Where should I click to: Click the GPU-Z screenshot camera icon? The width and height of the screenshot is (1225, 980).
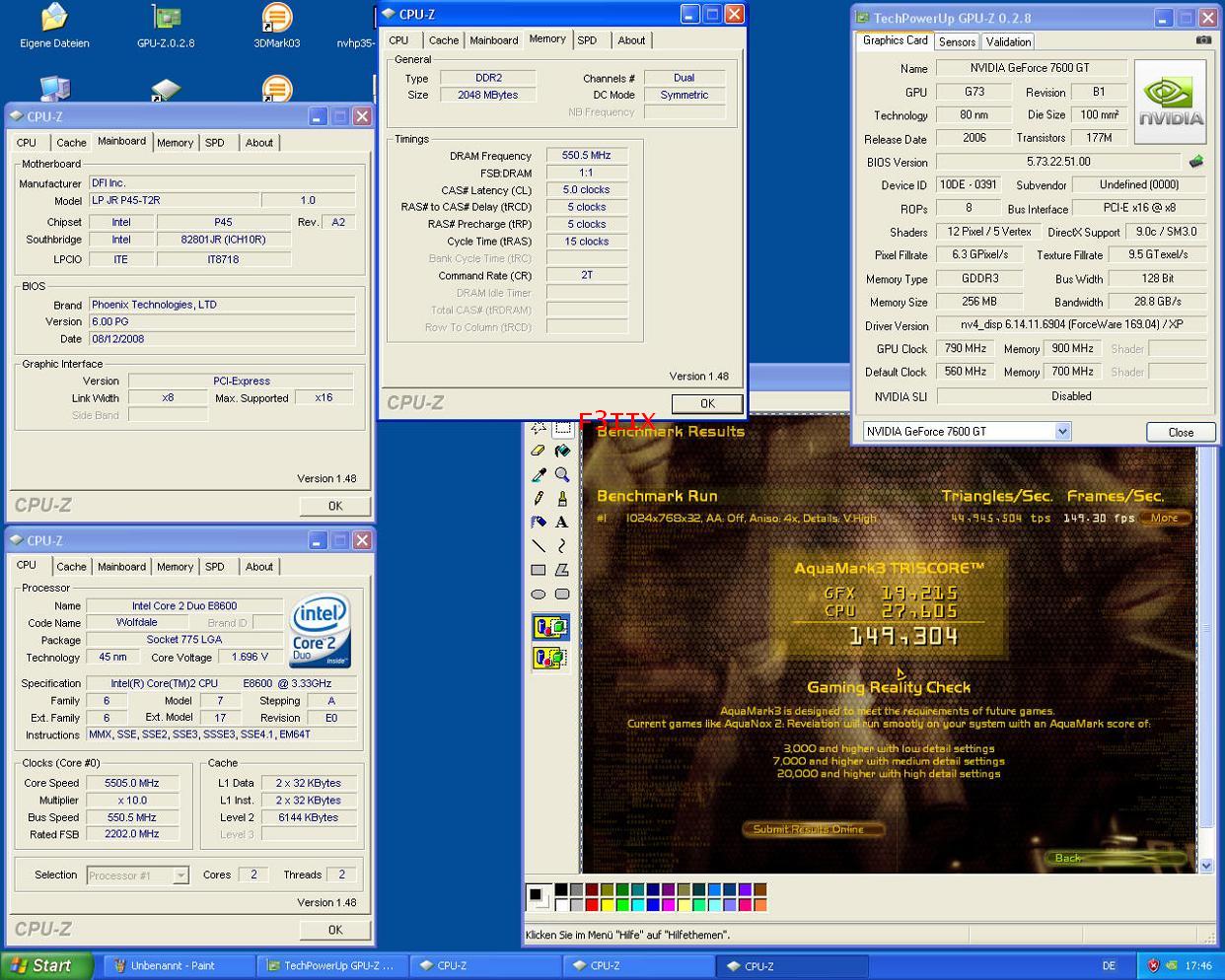(1203, 40)
